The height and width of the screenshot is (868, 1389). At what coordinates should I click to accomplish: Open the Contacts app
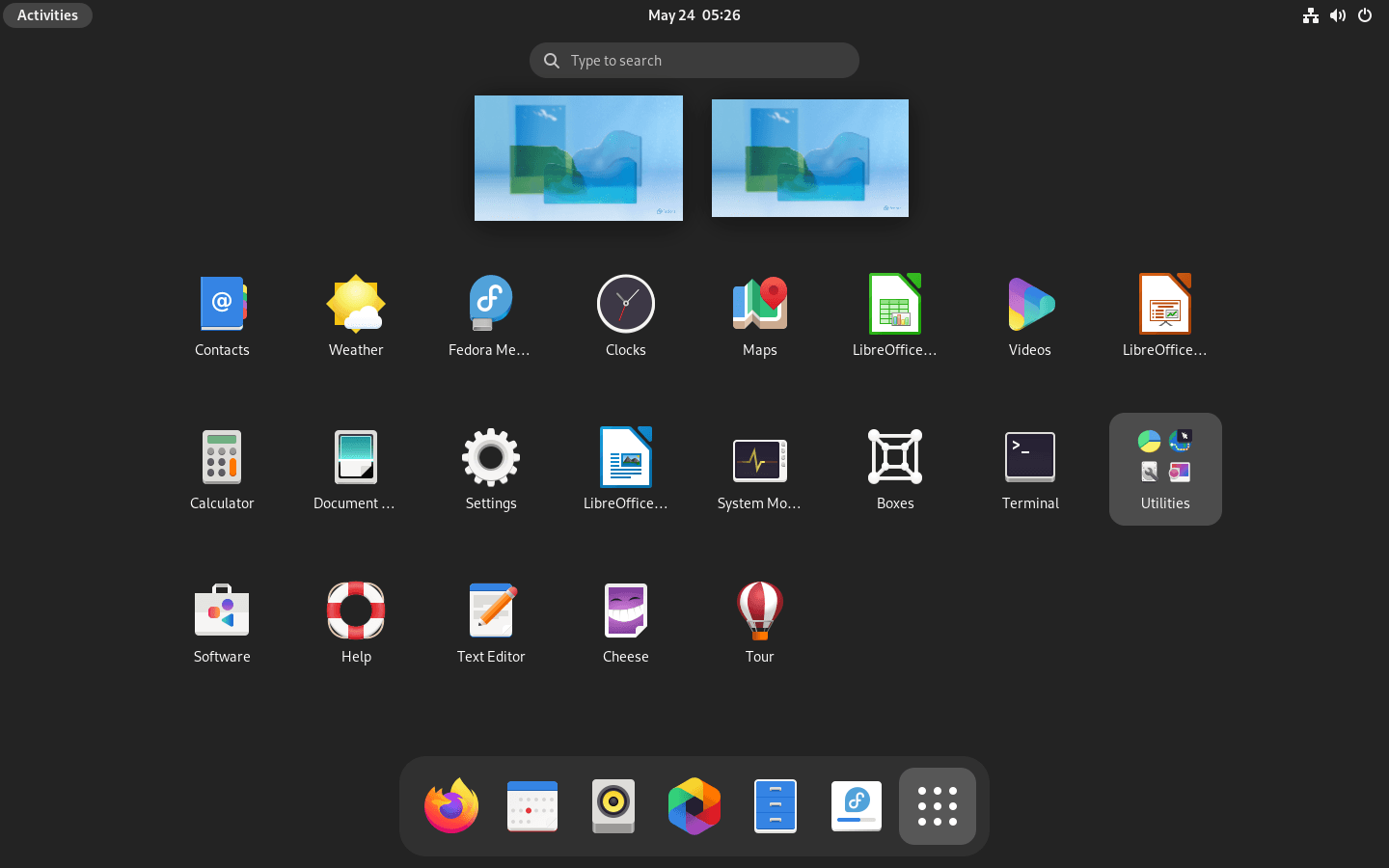click(222, 303)
